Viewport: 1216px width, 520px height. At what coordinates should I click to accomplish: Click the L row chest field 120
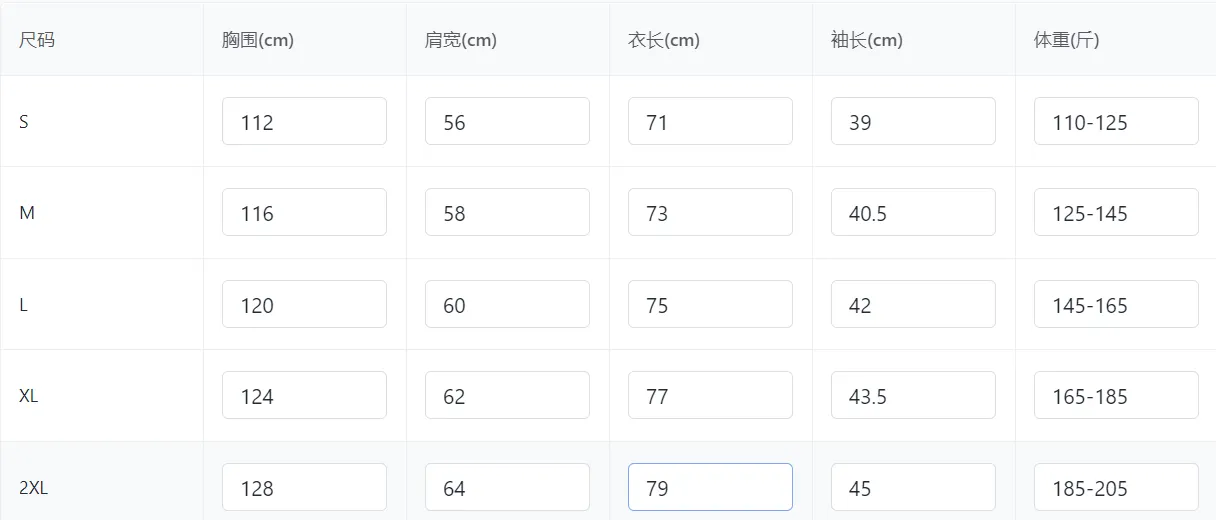pyautogui.click(x=304, y=304)
